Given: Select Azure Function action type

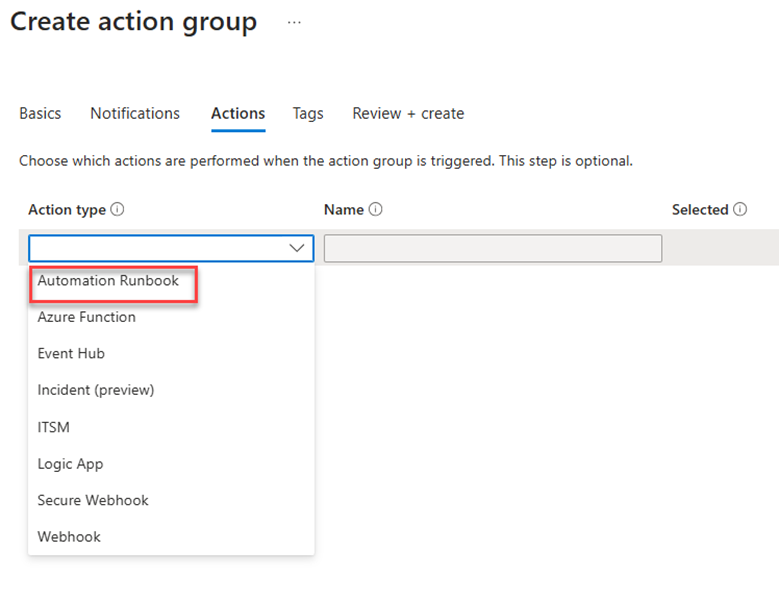Looking at the screenshot, I should pyautogui.click(x=87, y=317).
